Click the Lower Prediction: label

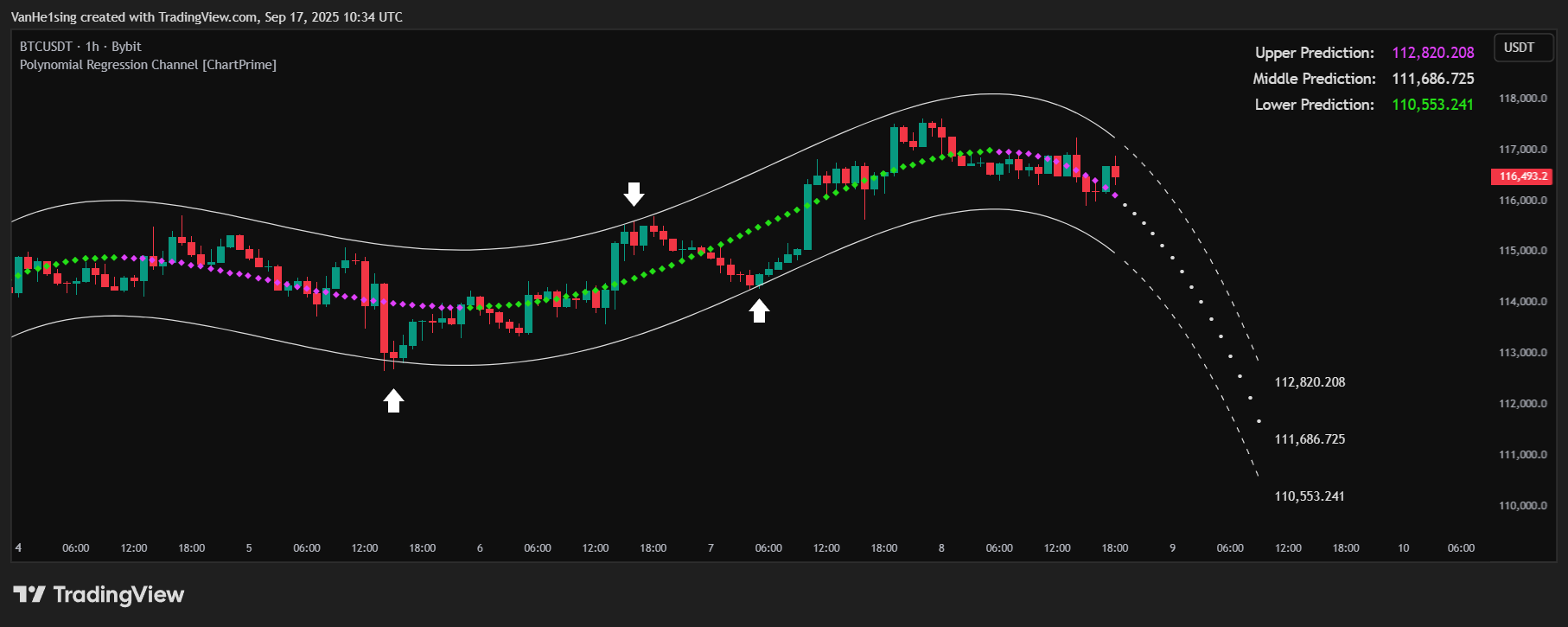(1315, 105)
